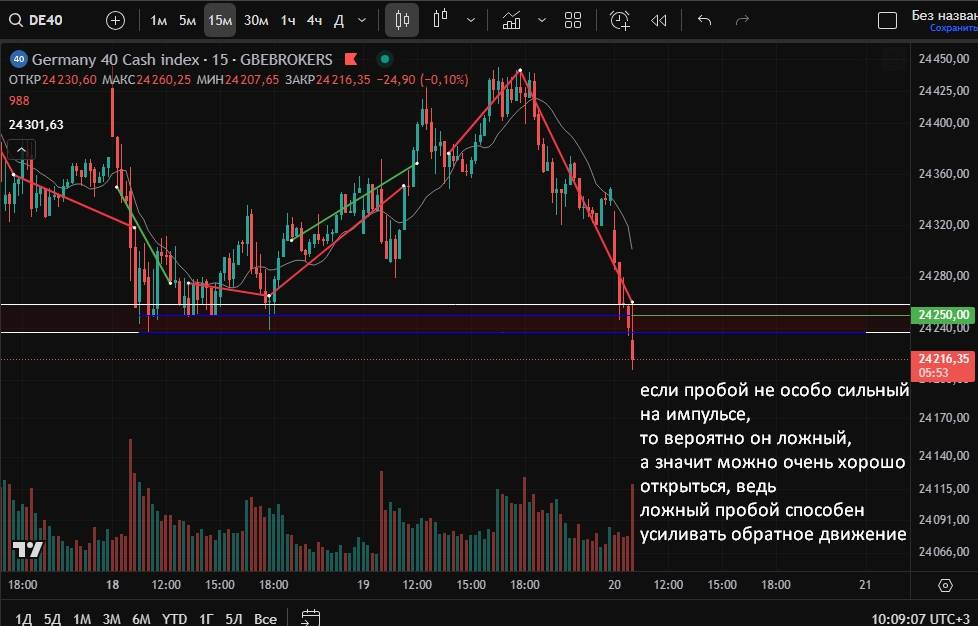This screenshot has height=626, width=978.
Task: Undo the last chart action
Action: (x=704, y=20)
